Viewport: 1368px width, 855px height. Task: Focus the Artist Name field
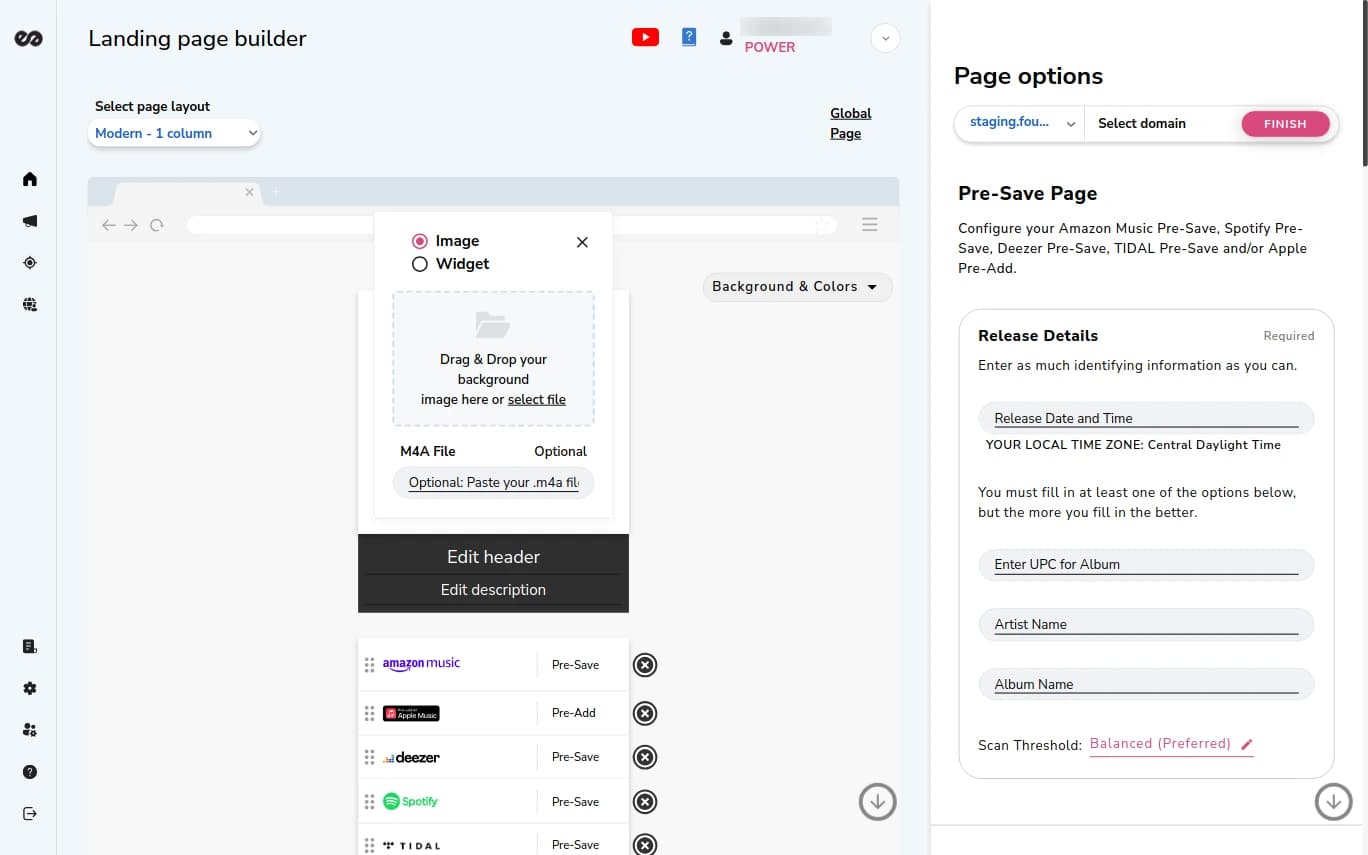[1146, 624]
